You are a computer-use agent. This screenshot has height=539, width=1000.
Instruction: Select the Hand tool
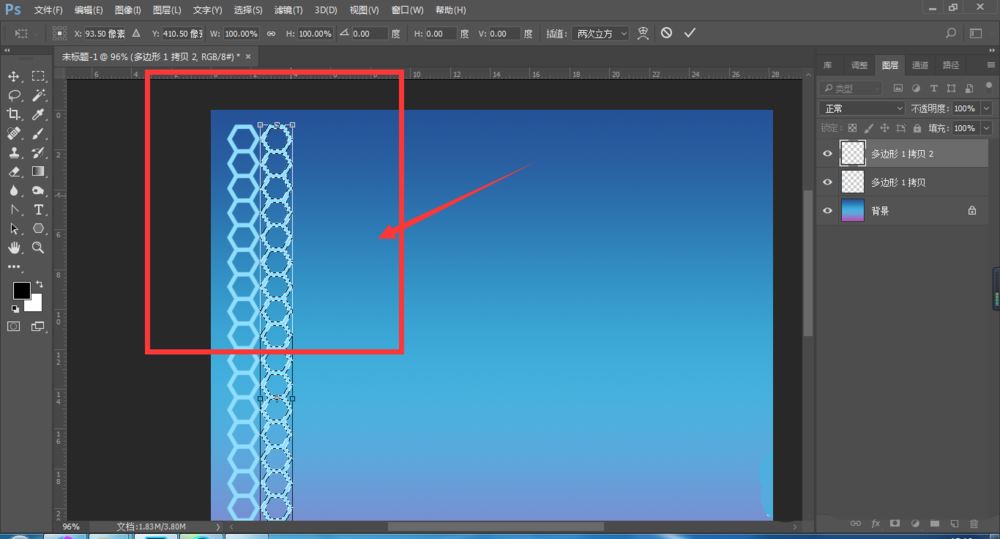click(x=13, y=247)
